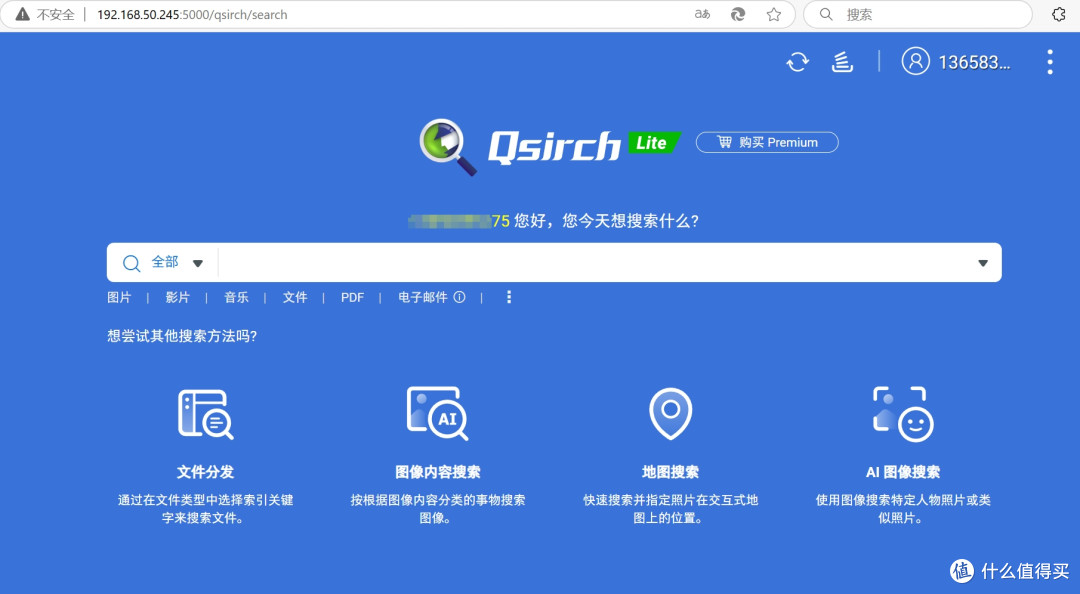Click the 地图搜索 title link
This screenshot has width=1080, height=594.
click(670, 472)
